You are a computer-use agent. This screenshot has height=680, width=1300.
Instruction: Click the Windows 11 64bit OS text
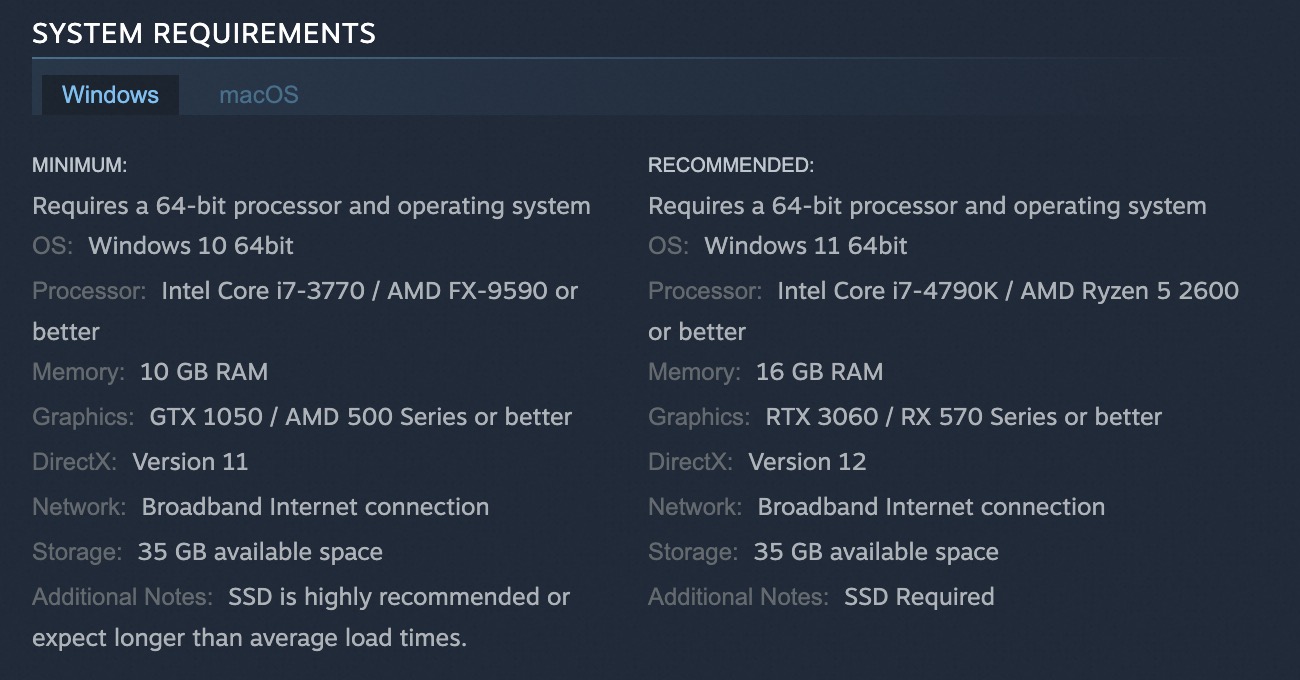[x=806, y=246]
